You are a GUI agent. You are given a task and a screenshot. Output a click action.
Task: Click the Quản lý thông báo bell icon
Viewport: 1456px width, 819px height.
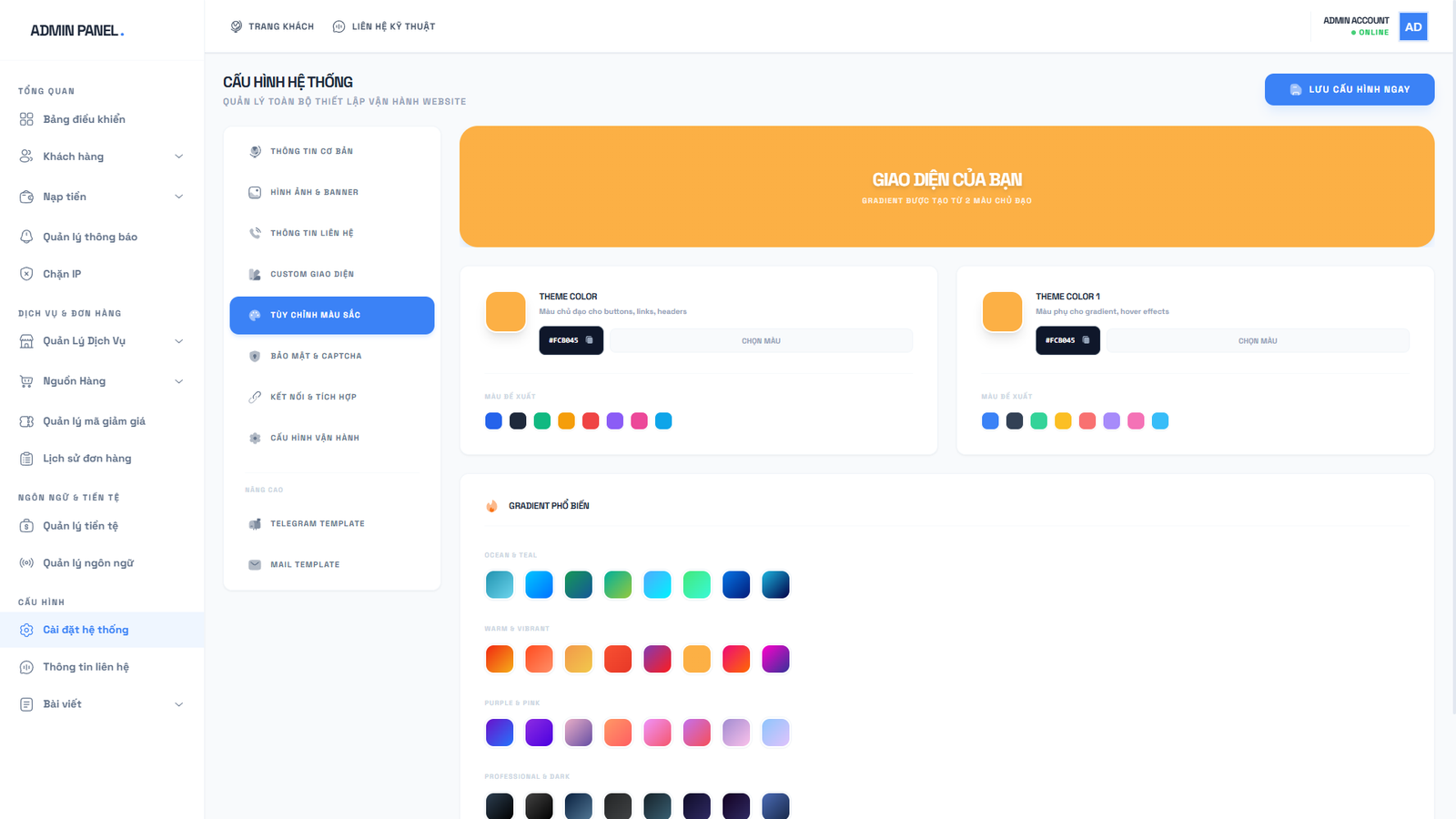[26, 237]
